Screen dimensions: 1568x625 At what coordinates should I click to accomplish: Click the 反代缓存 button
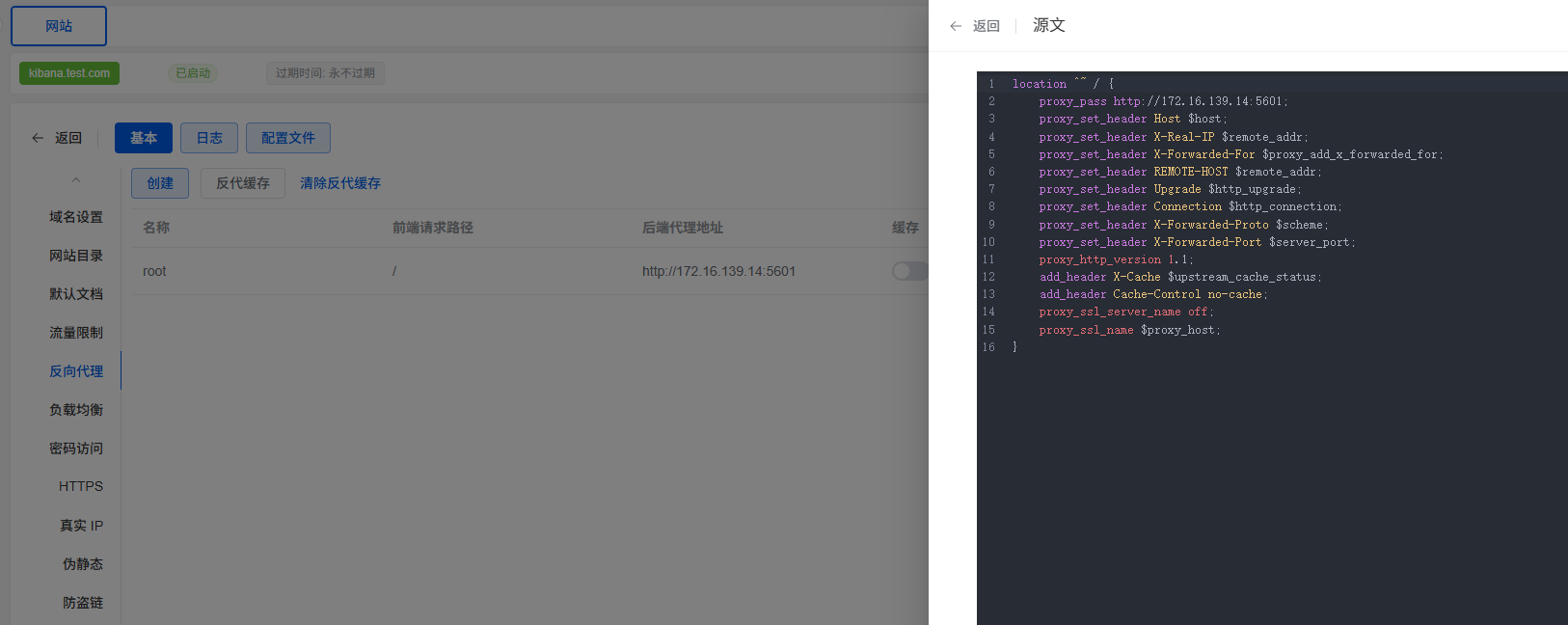coord(243,183)
